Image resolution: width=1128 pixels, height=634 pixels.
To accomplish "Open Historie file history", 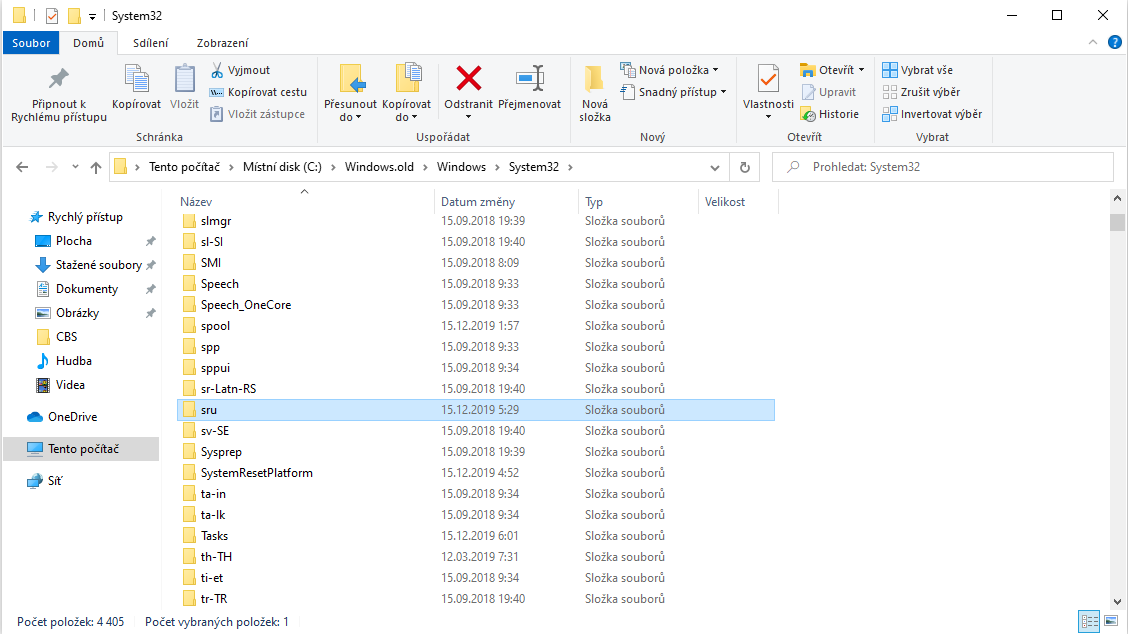I will [x=829, y=114].
